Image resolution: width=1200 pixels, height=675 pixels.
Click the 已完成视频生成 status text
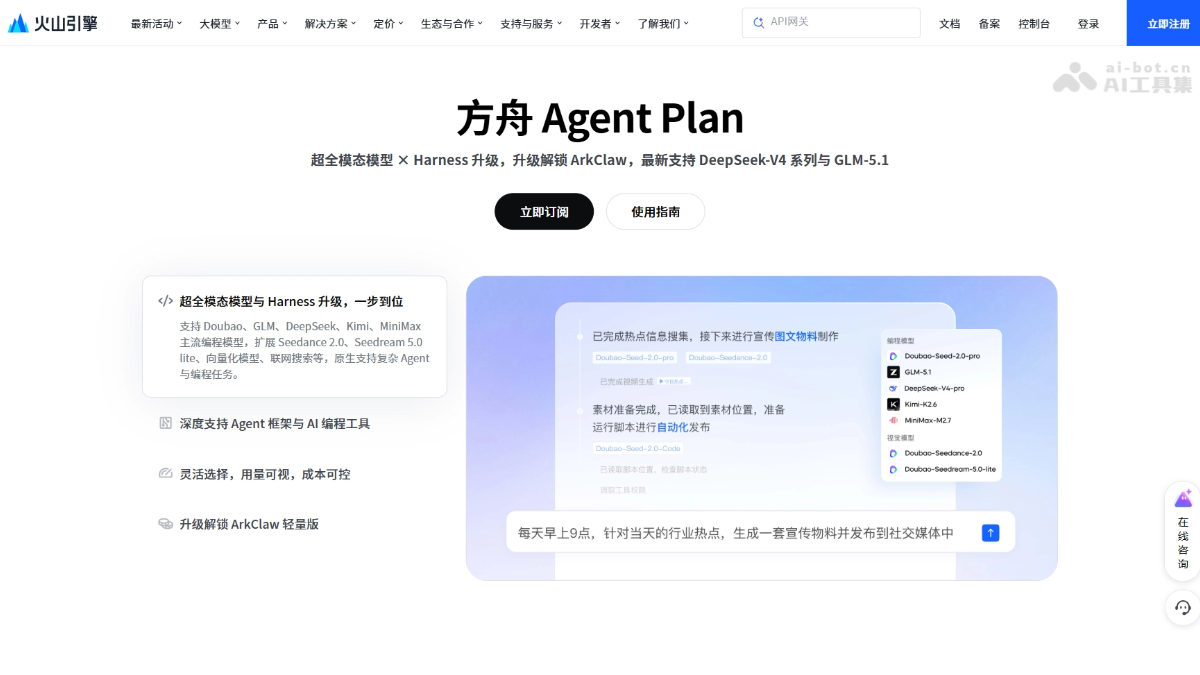626,381
